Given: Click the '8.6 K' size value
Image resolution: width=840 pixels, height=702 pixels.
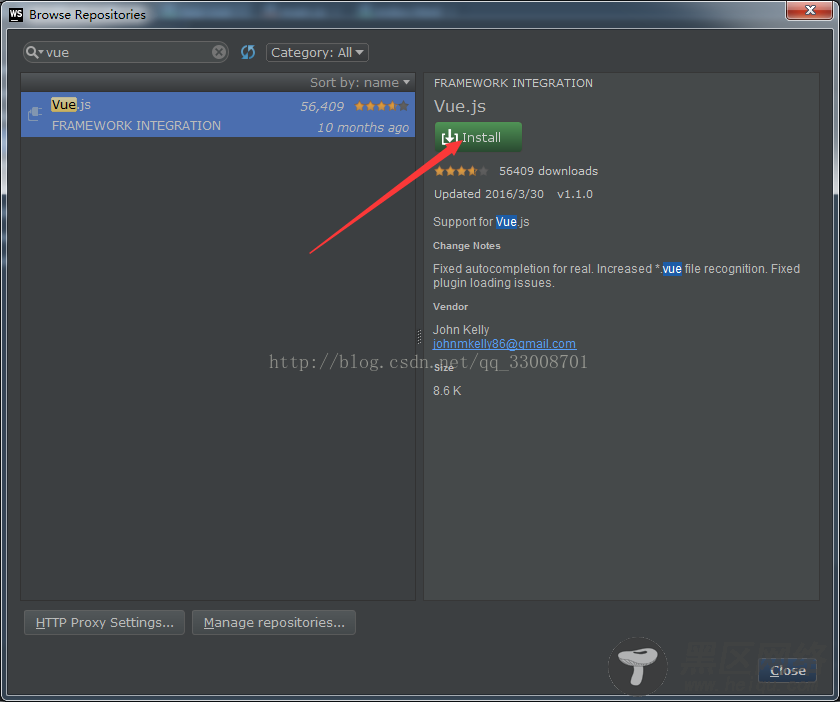Looking at the screenshot, I should tap(447, 391).
